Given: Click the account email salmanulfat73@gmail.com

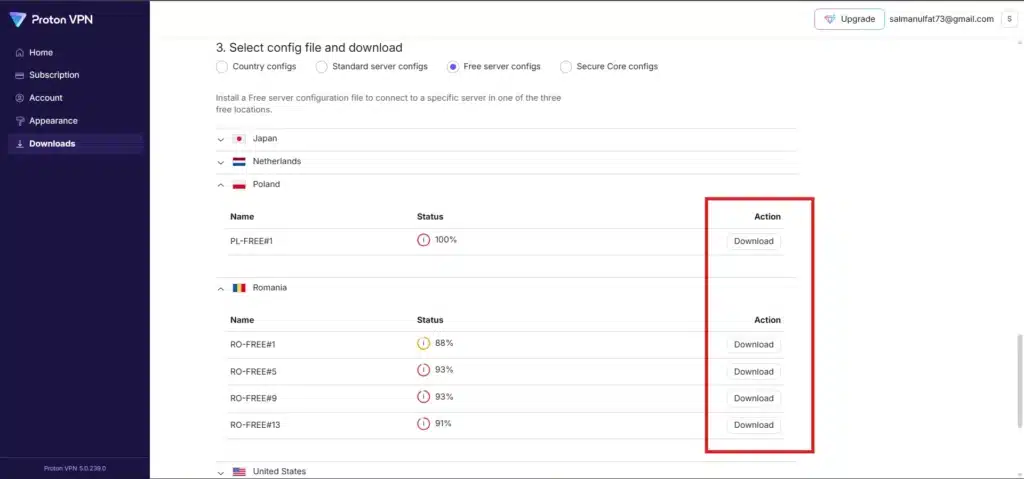Looking at the screenshot, I should click(942, 20).
